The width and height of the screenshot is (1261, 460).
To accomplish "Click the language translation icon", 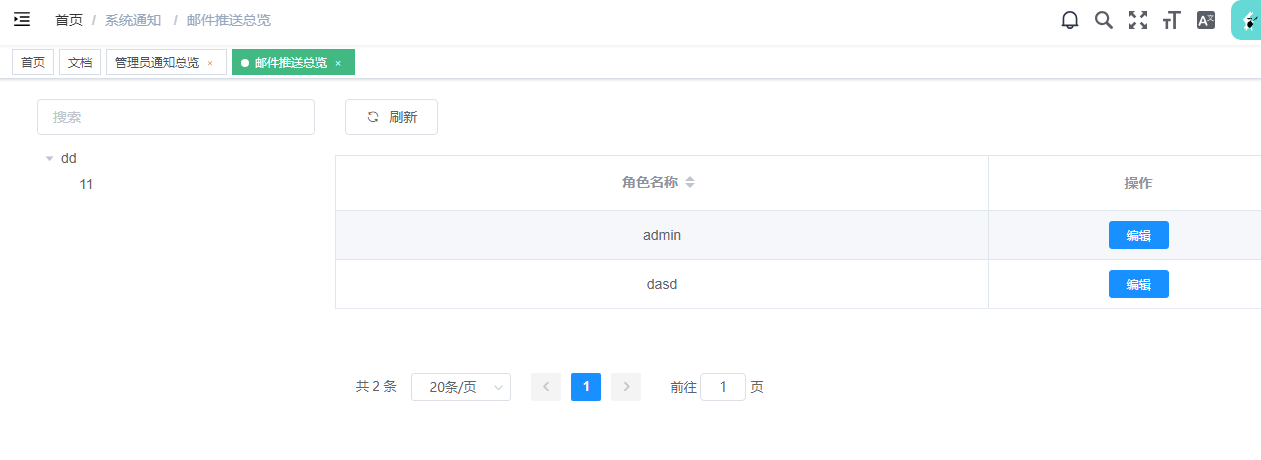I will [1206, 20].
